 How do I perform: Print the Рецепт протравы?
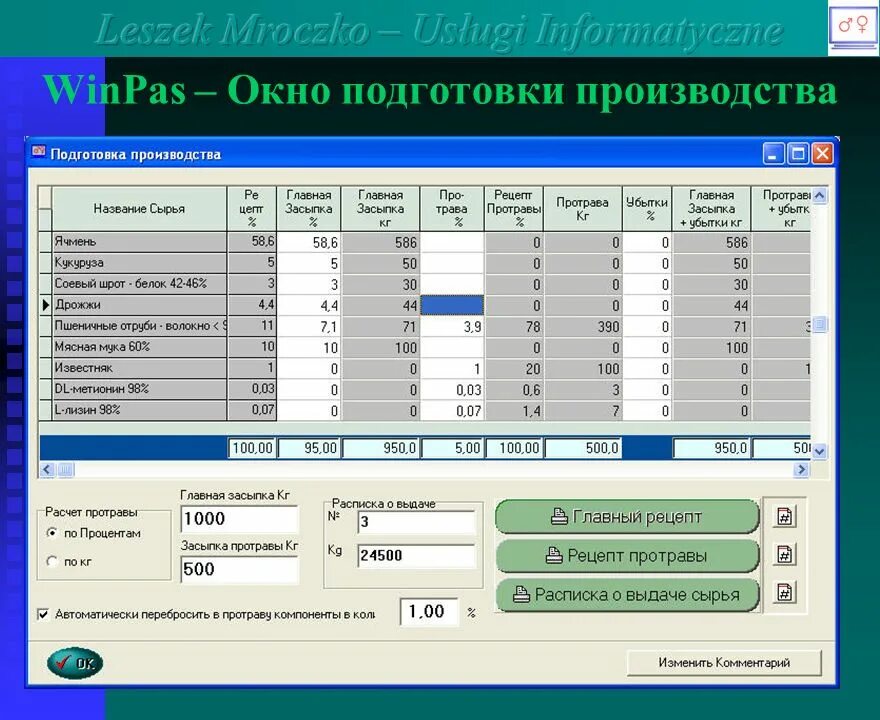pos(627,556)
